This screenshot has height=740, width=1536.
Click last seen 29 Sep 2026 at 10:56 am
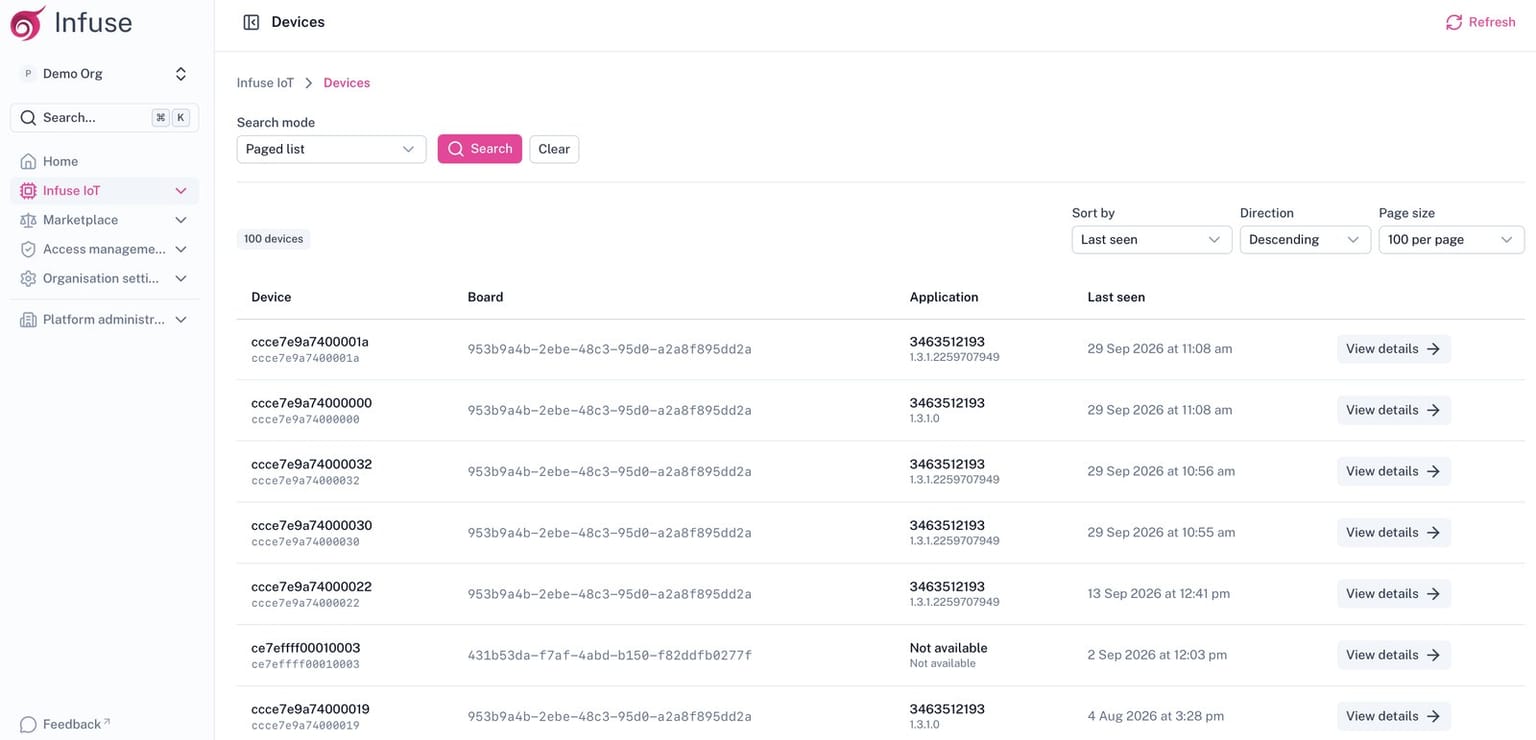(x=1161, y=471)
